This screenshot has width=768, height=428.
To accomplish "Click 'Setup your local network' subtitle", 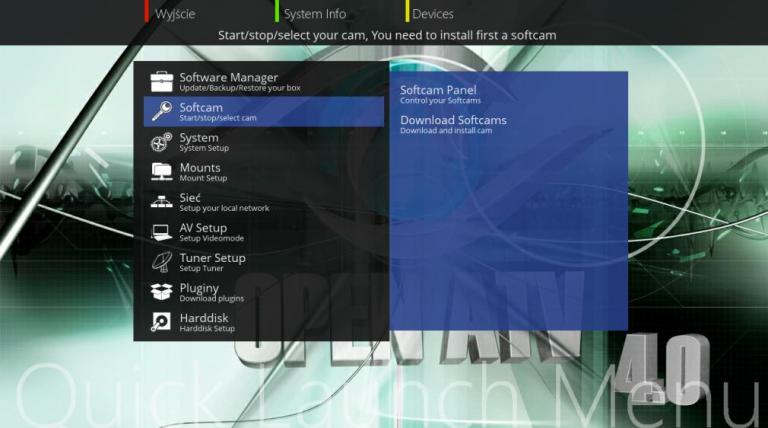I will [224, 208].
